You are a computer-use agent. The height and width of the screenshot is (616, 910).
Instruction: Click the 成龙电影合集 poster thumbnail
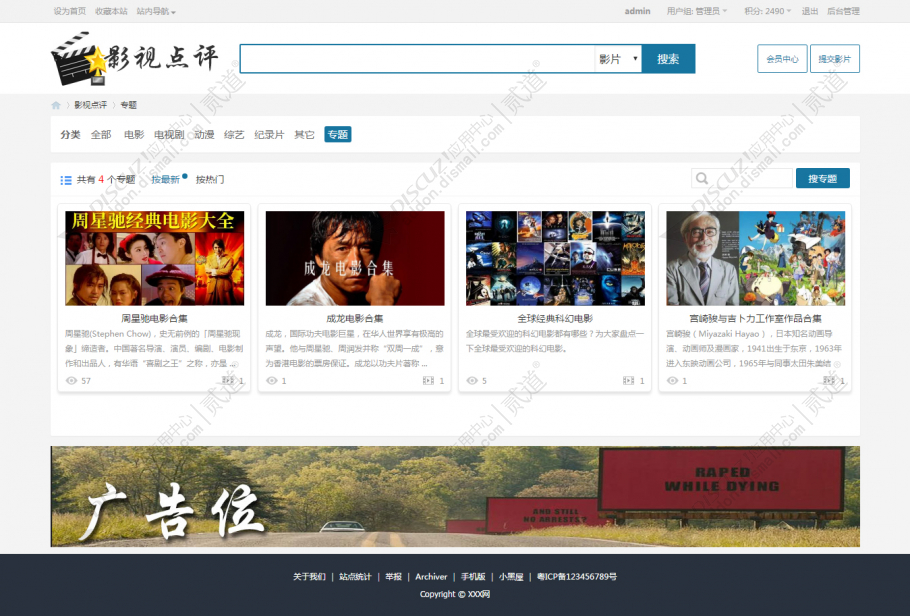(355, 258)
